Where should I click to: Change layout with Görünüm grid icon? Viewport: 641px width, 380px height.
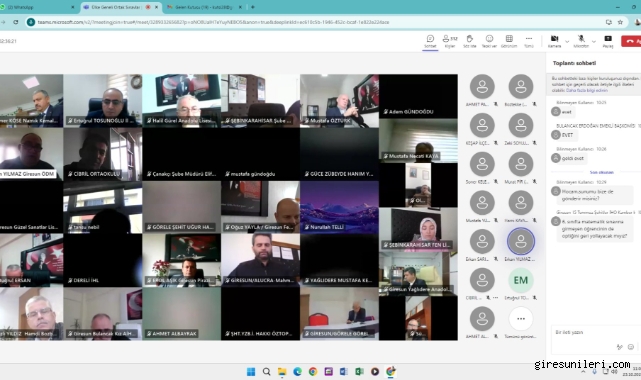[509, 41]
